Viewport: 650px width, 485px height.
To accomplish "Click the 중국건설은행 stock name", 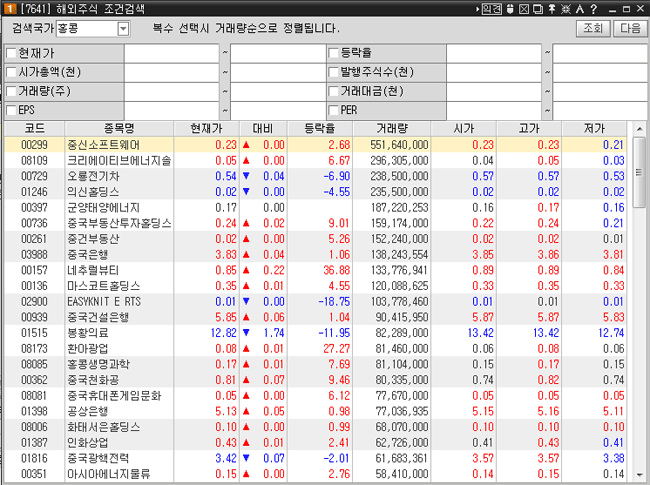I will coord(98,317).
